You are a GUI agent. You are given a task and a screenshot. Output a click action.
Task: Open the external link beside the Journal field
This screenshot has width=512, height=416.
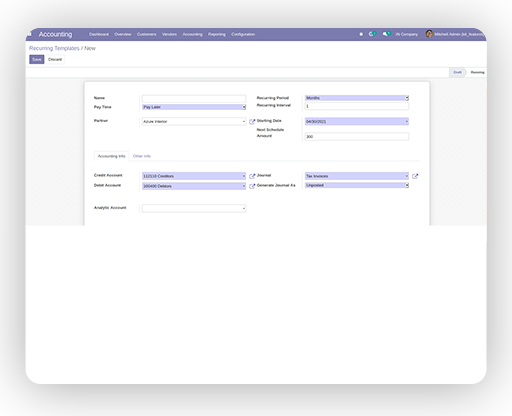[x=415, y=176]
